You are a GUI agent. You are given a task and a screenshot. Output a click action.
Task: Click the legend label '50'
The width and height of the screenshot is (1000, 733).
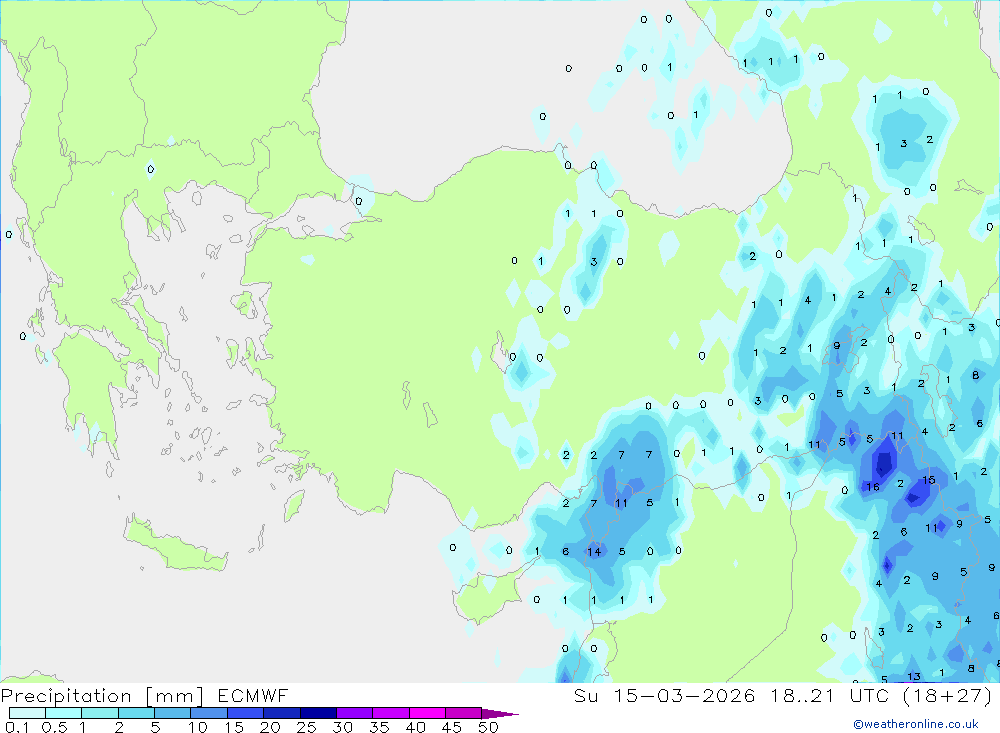click(x=488, y=727)
